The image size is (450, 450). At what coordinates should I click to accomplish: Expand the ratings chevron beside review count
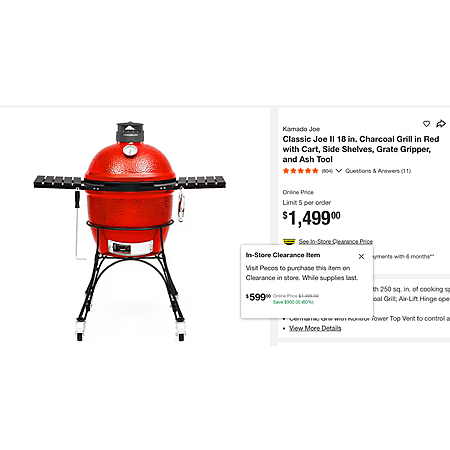(x=339, y=171)
